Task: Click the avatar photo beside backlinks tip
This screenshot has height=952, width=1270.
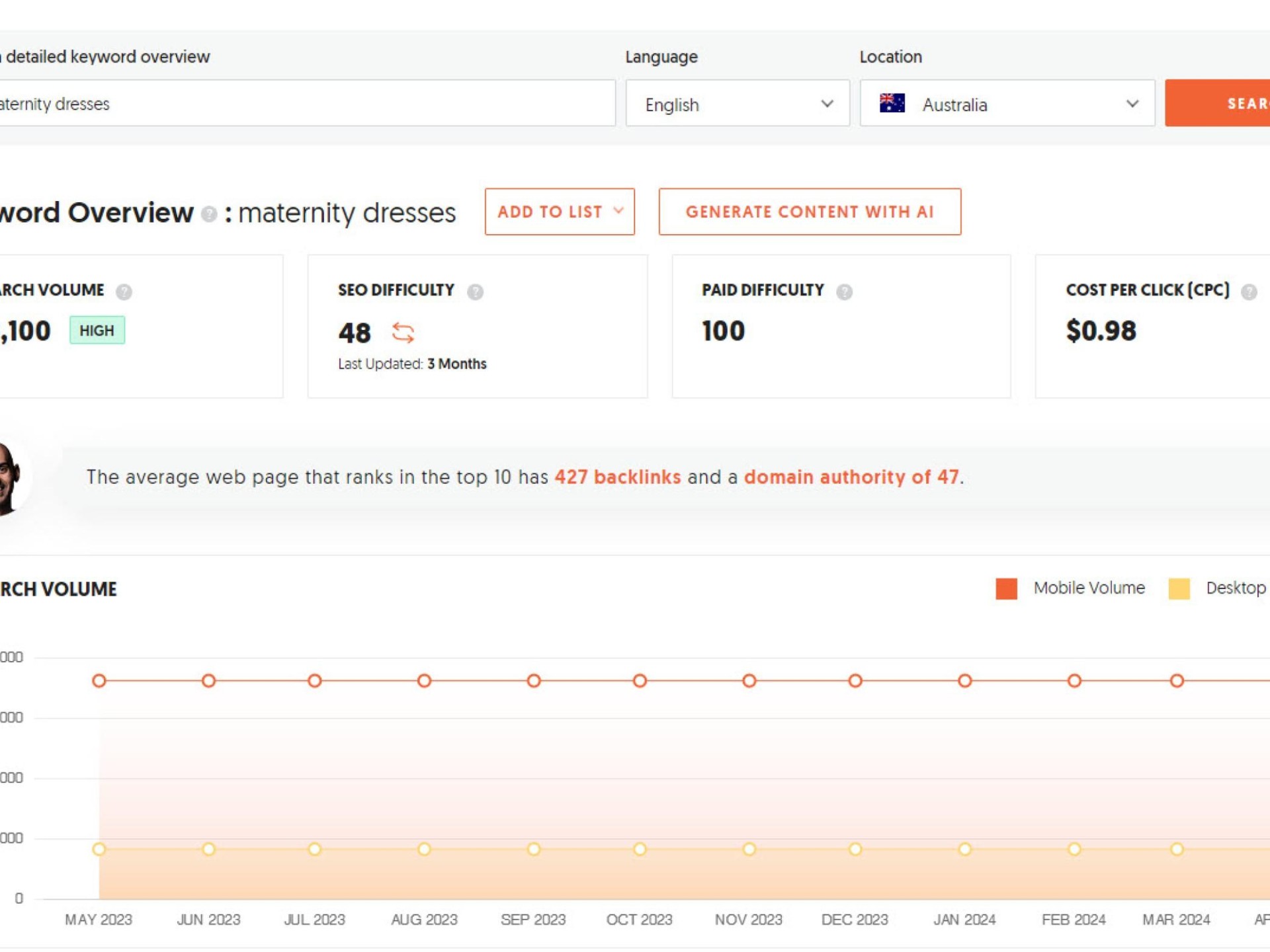Action: 9,477
